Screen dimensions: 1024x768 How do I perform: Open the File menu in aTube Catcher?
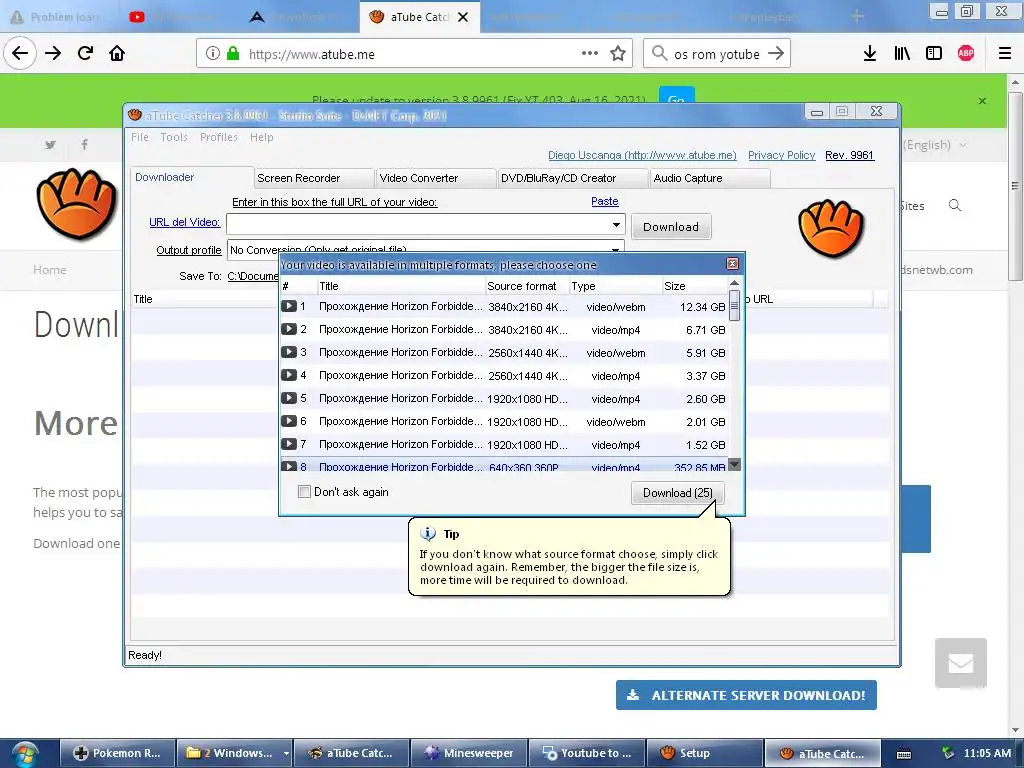140,137
